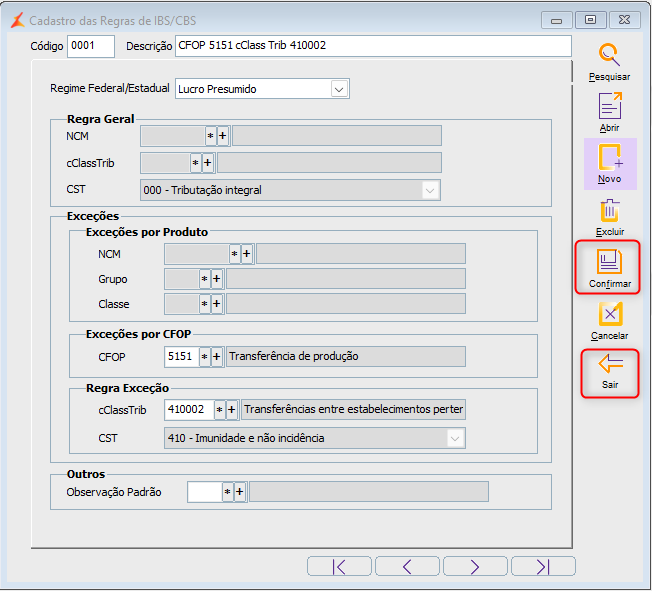Click the CFOP code field 5151
The image size is (652, 591).
click(182, 357)
